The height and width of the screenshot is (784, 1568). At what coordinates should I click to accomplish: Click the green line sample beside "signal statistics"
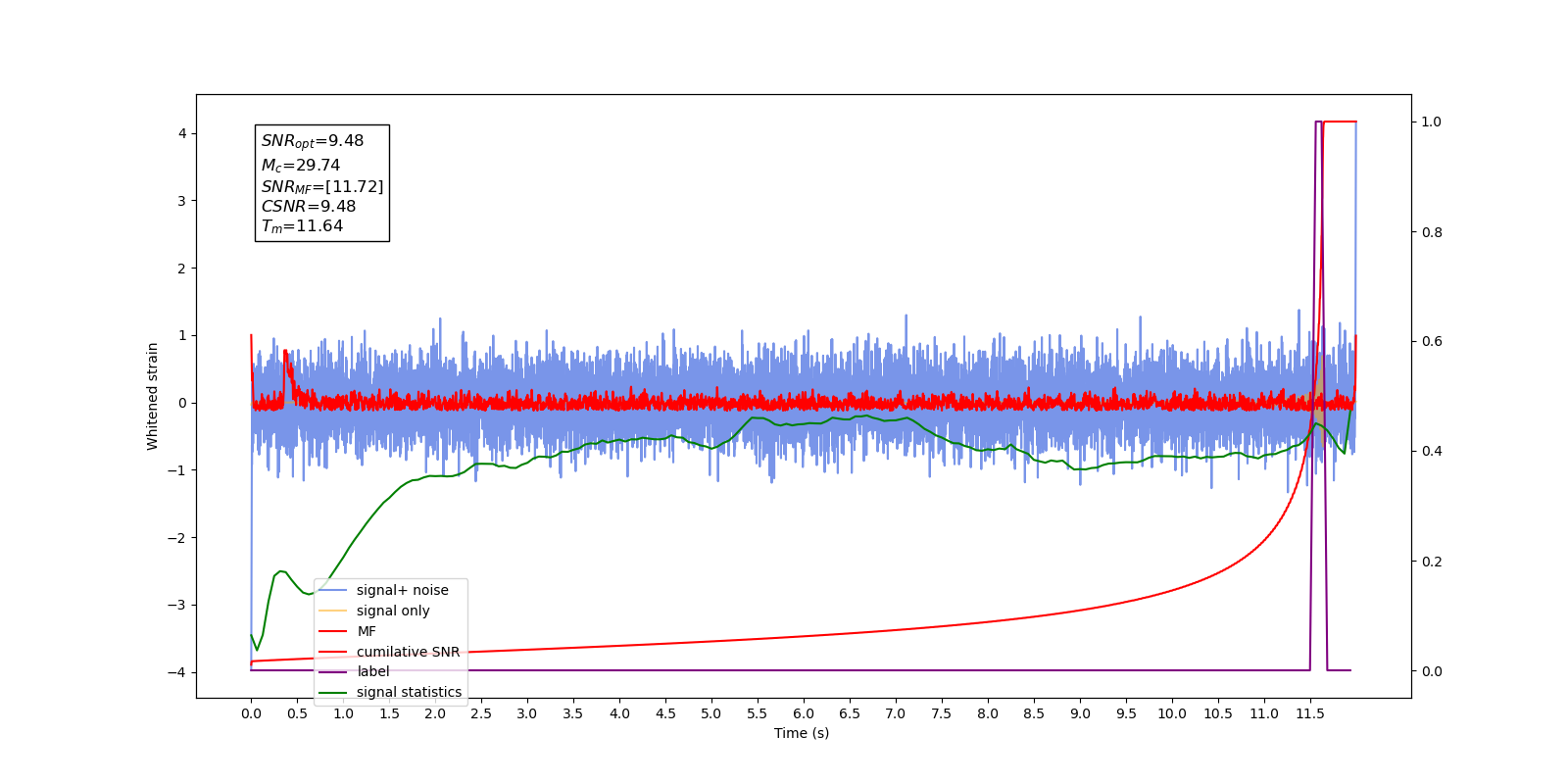[333, 692]
